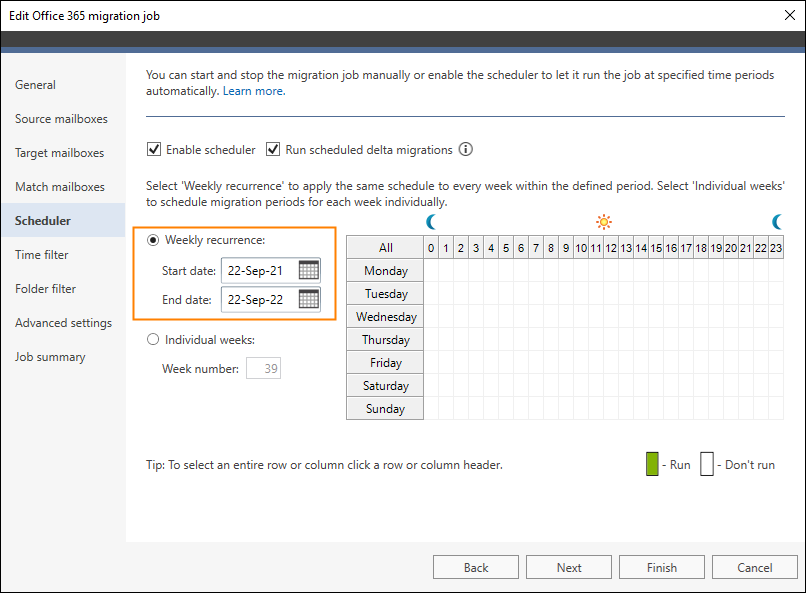Select hour 22 column header
The image size is (806, 593).
pyautogui.click(x=761, y=248)
